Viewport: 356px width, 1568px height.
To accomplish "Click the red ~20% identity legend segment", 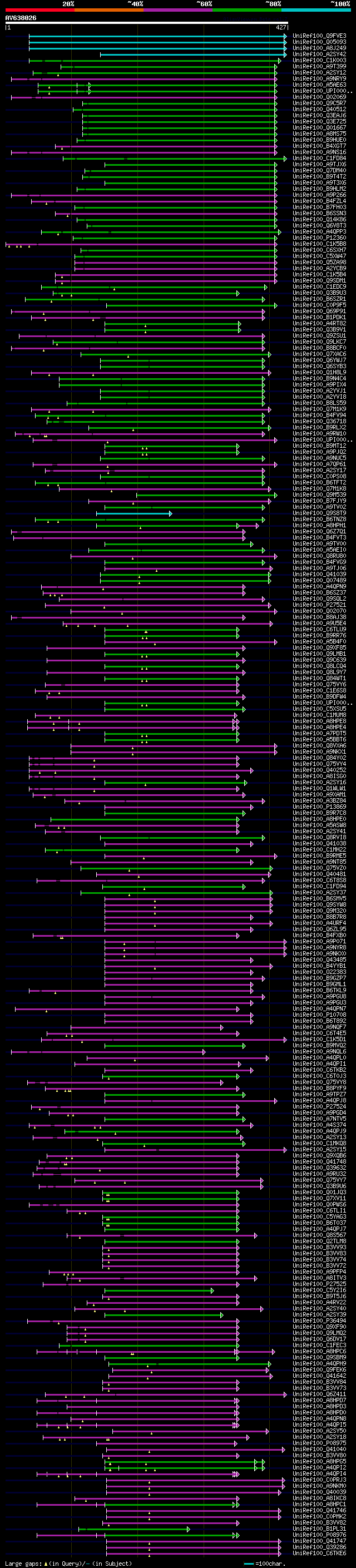I will [x=39, y=10].
